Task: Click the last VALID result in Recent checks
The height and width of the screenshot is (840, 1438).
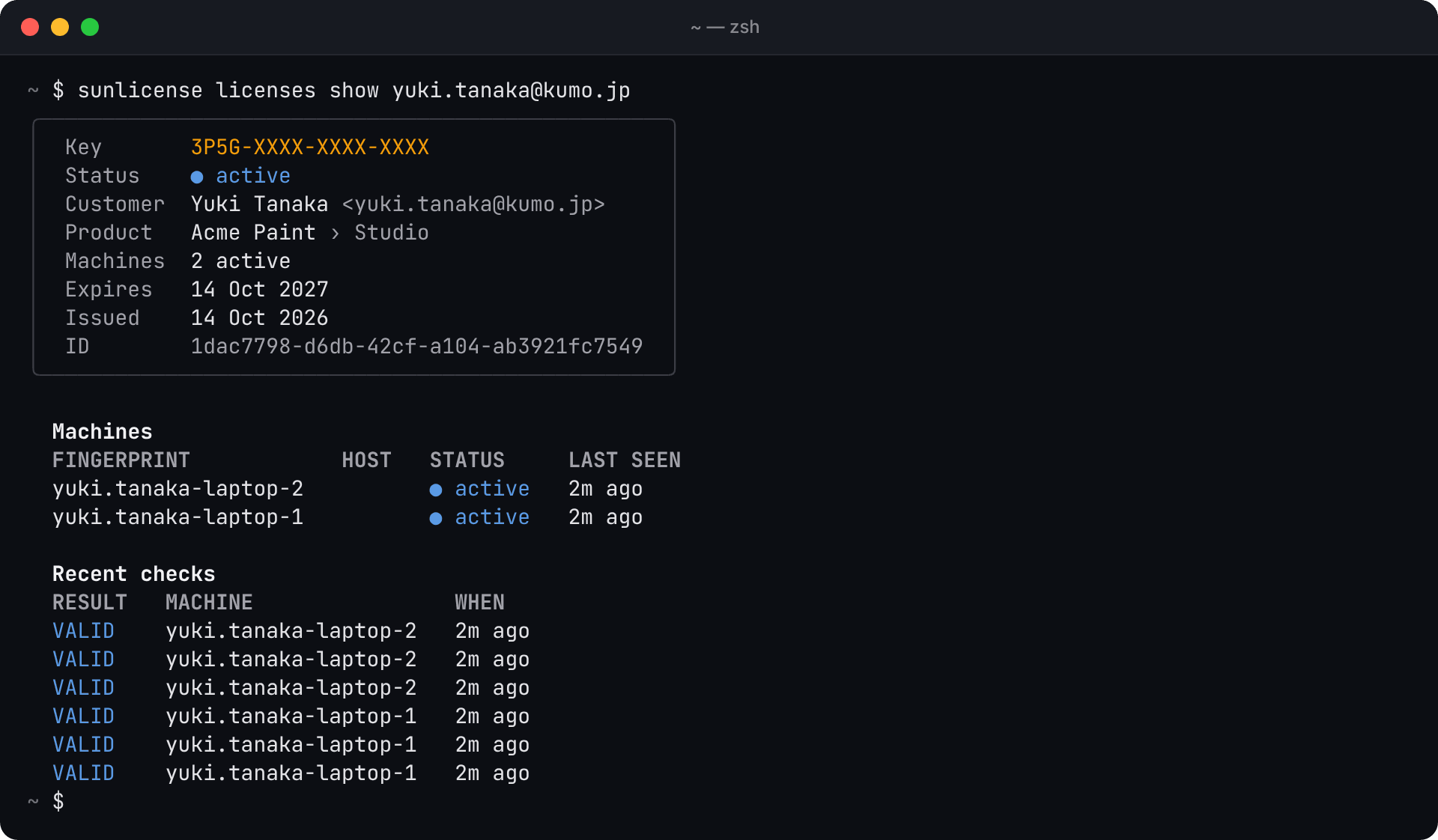Action: [x=84, y=773]
